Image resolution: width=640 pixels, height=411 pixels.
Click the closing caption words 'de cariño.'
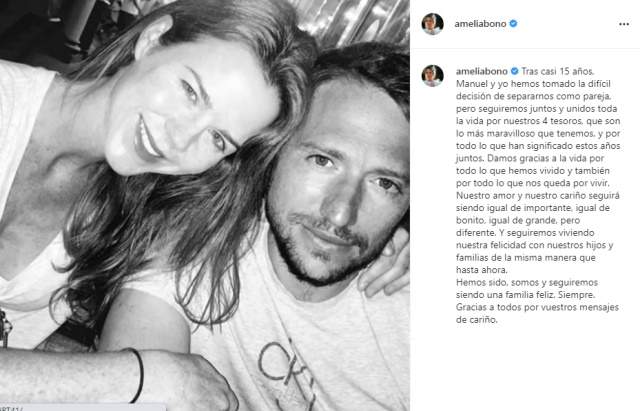pyautogui.click(x=477, y=320)
